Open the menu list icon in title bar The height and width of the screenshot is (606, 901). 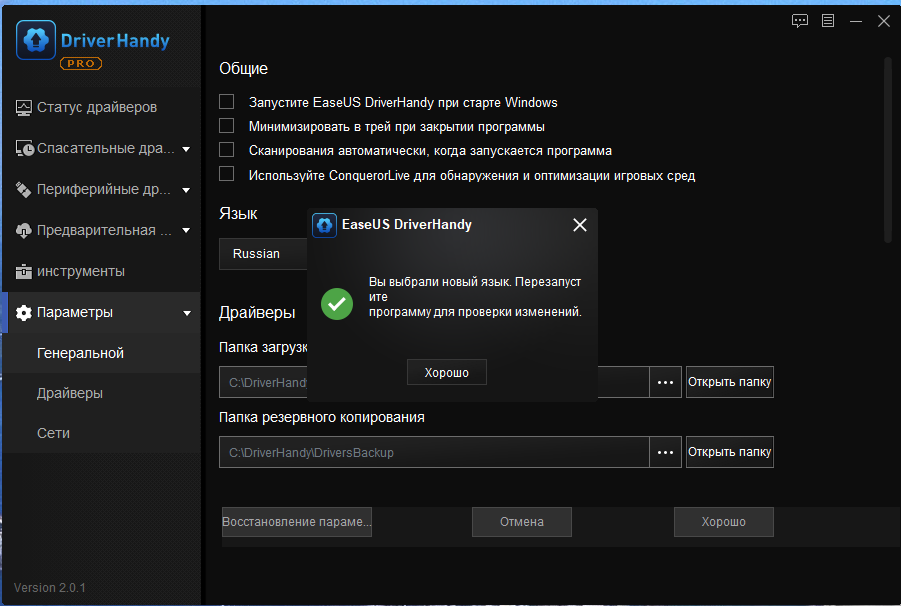pyautogui.click(x=828, y=21)
